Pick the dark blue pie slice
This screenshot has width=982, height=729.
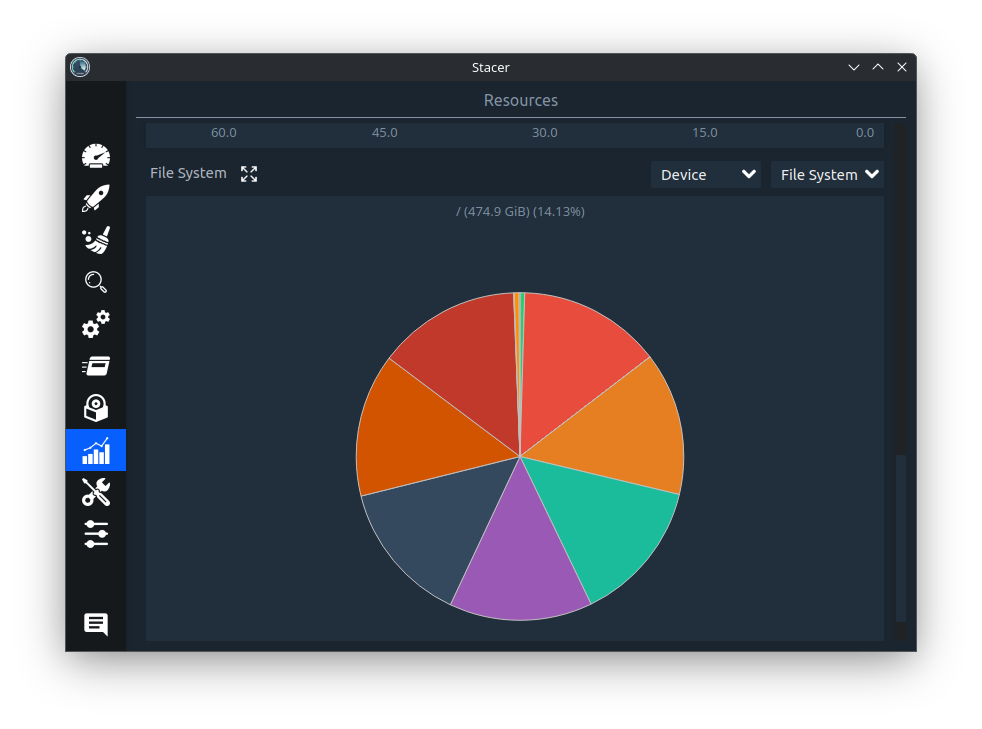point(425,530)
